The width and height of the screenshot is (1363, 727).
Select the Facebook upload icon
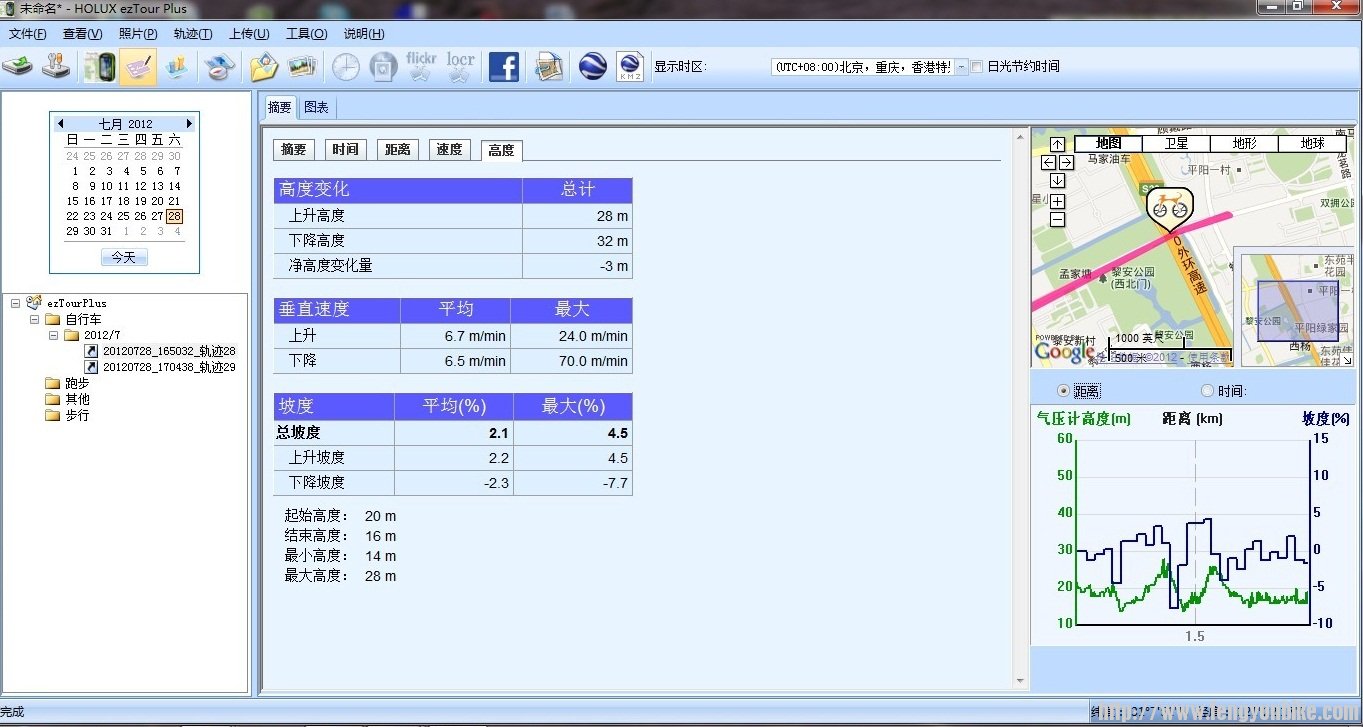tap(503, 66)
